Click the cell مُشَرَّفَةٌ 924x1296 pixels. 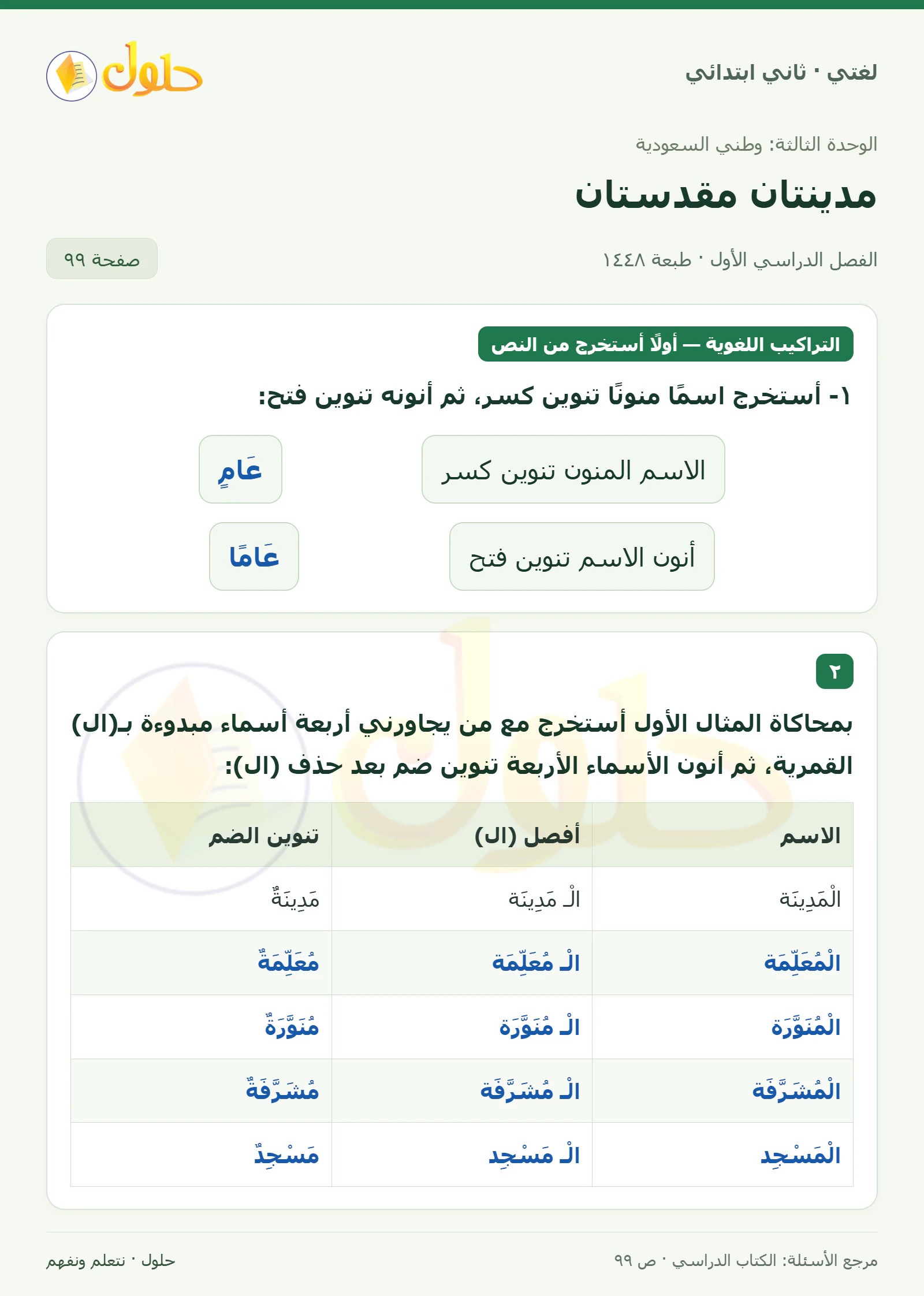[x=201, y=1090]
